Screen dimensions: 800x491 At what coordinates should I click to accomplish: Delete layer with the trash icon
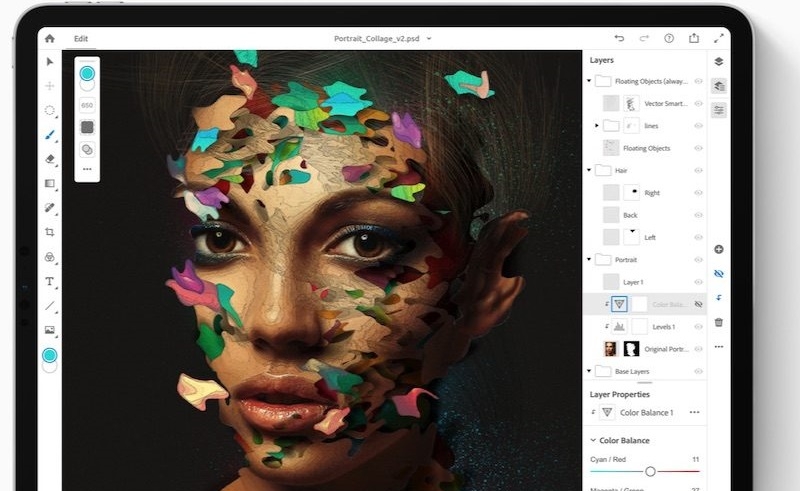click(719, 322)
